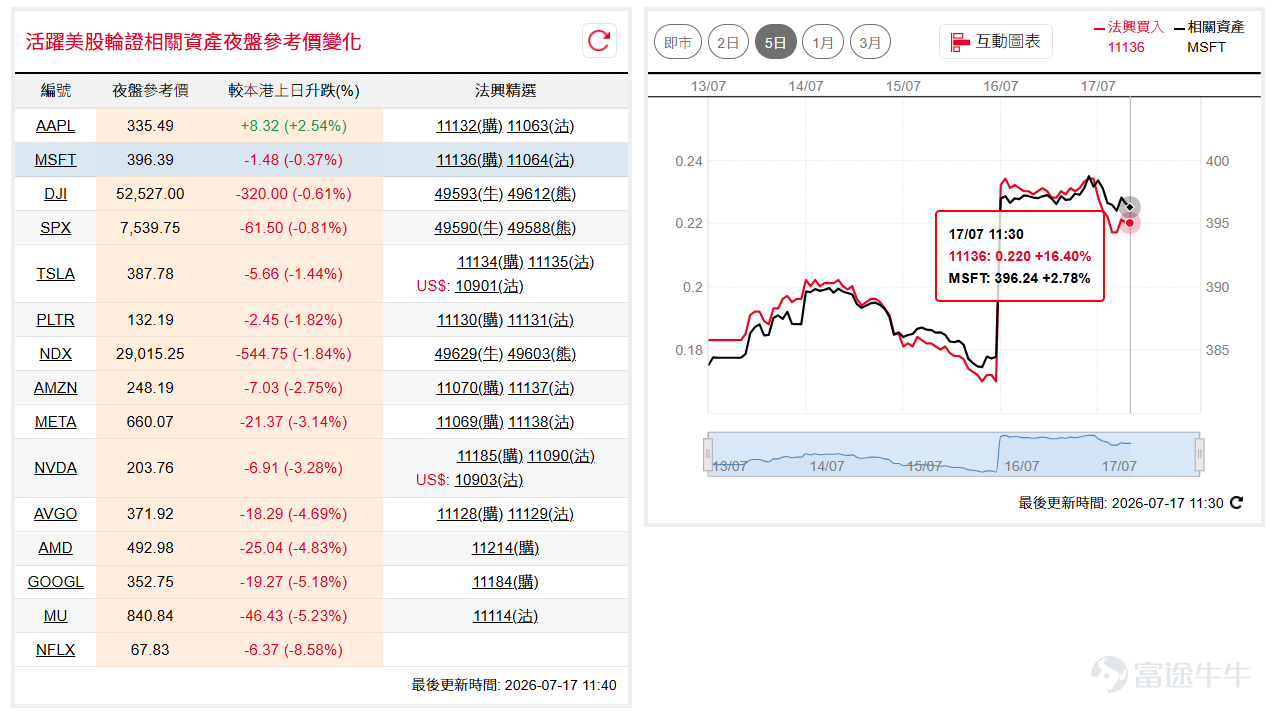The height and width of the screenshot is (711, 1271).
Task: Open AAPL call warrant 11132
Action: pyautogui.click(x=470, y=126)
